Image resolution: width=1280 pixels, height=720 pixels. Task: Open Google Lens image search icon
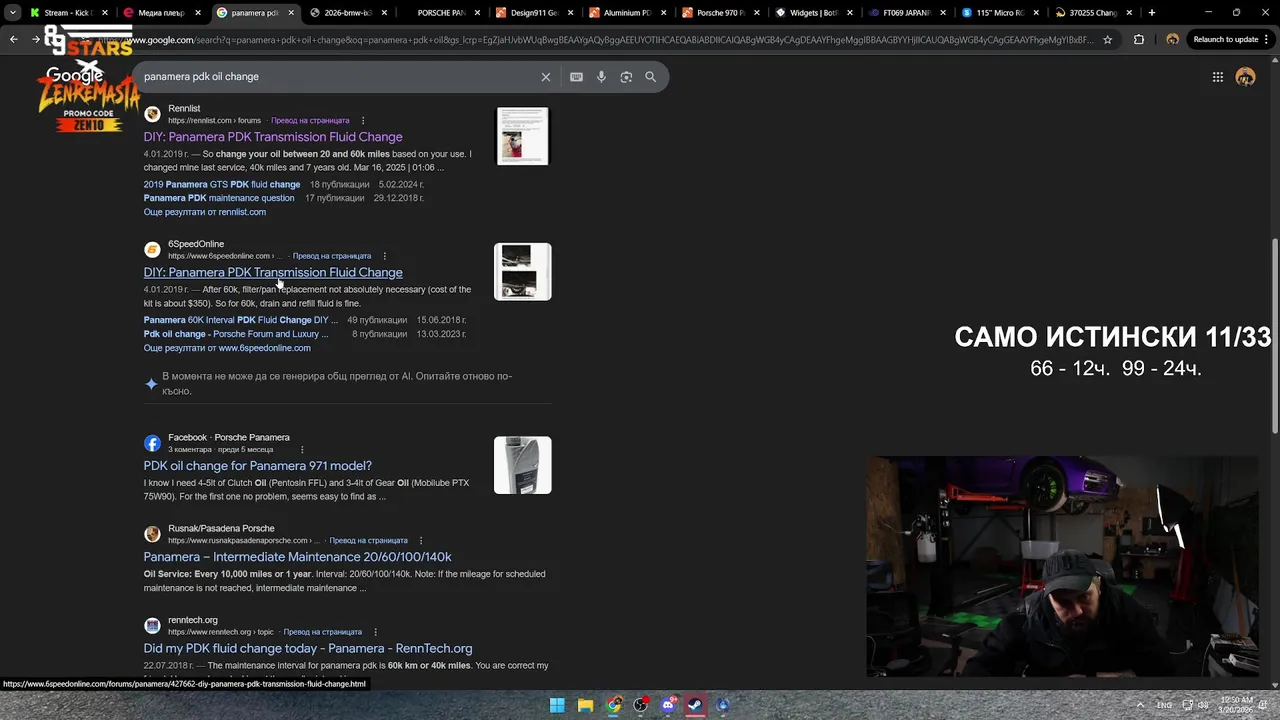626,77
